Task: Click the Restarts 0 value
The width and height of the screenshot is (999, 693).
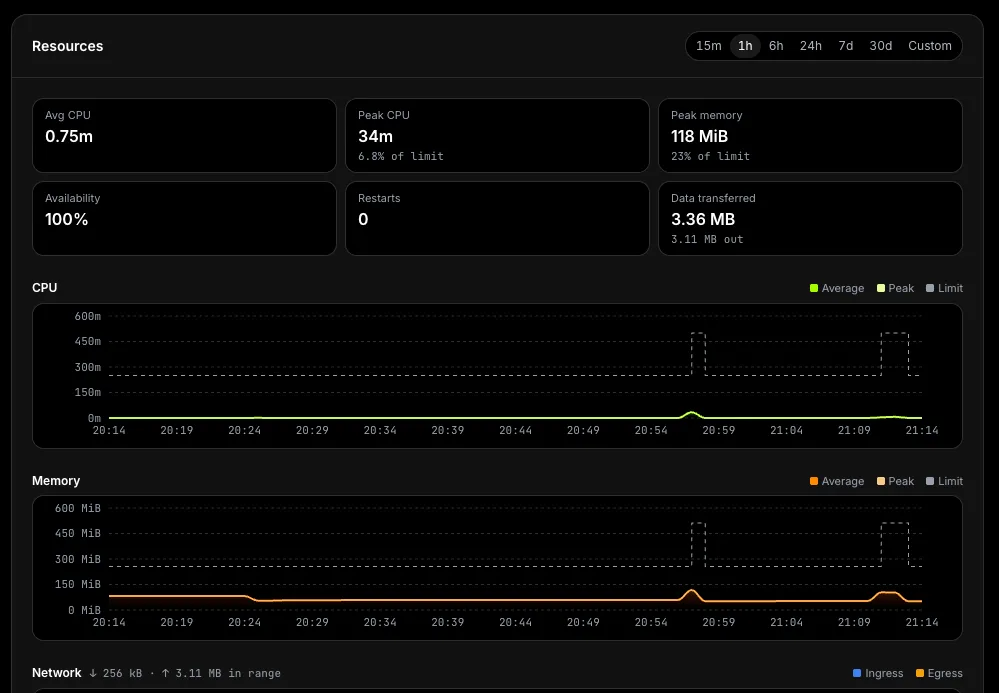Action: (363, 219)
